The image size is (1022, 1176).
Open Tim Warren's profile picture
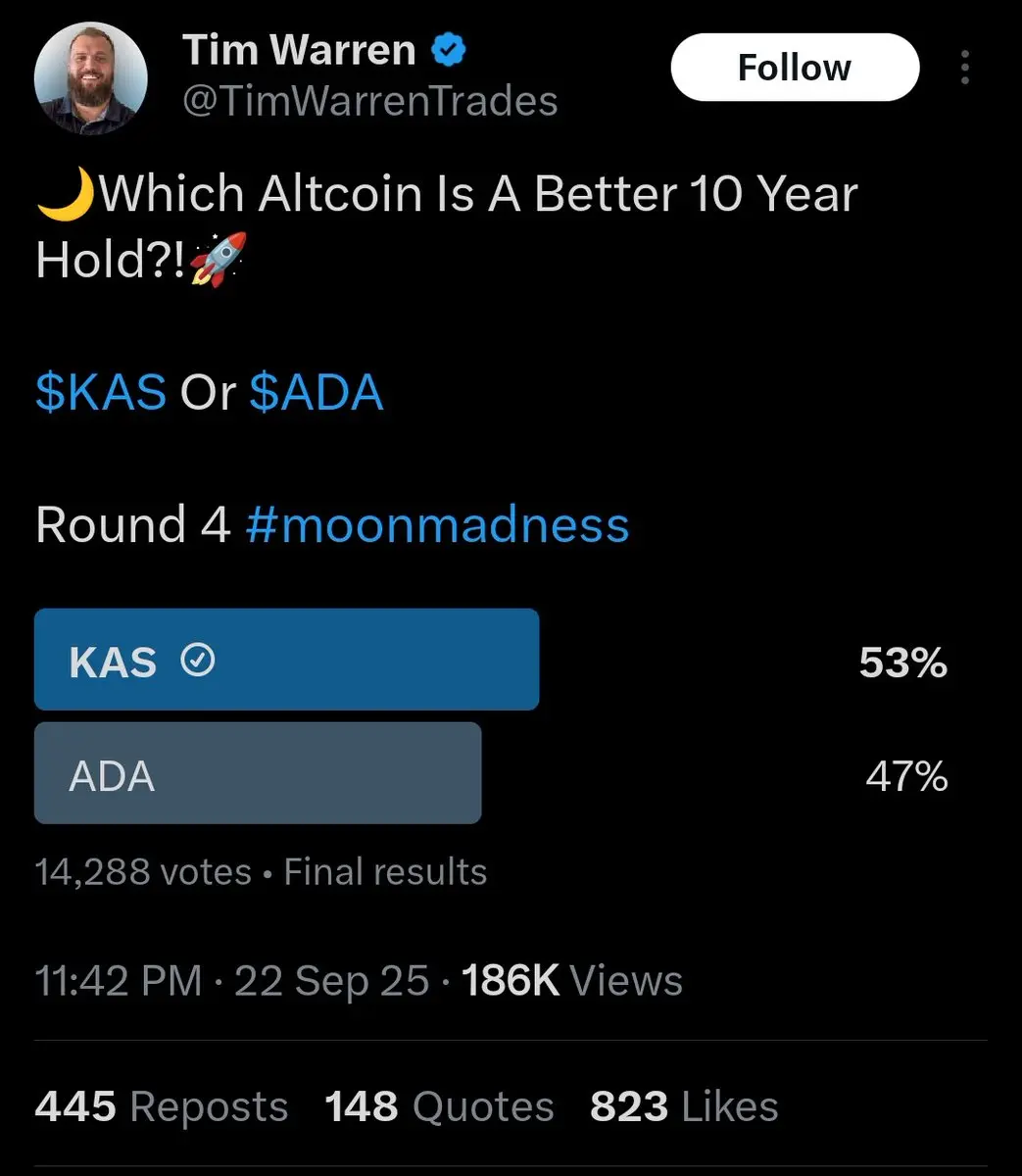(91, 76)
